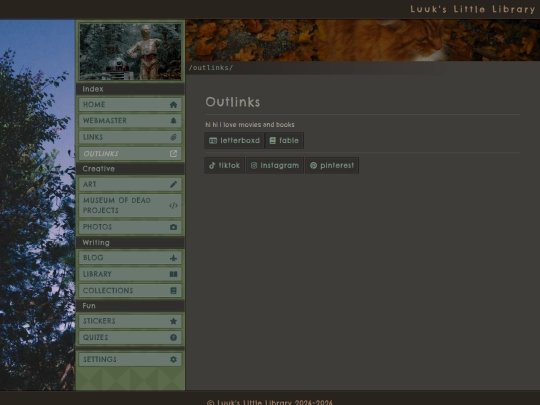Click the Index section header
Image resolution: width=540 pixels, height=405 pixels.
93,89
